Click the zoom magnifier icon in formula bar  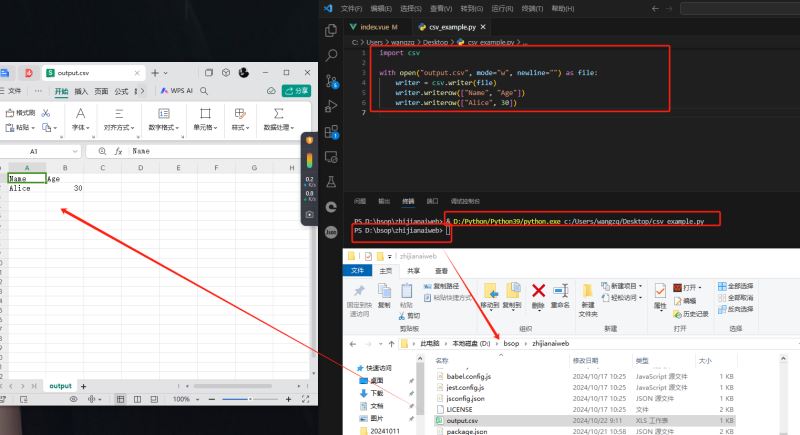103,151
